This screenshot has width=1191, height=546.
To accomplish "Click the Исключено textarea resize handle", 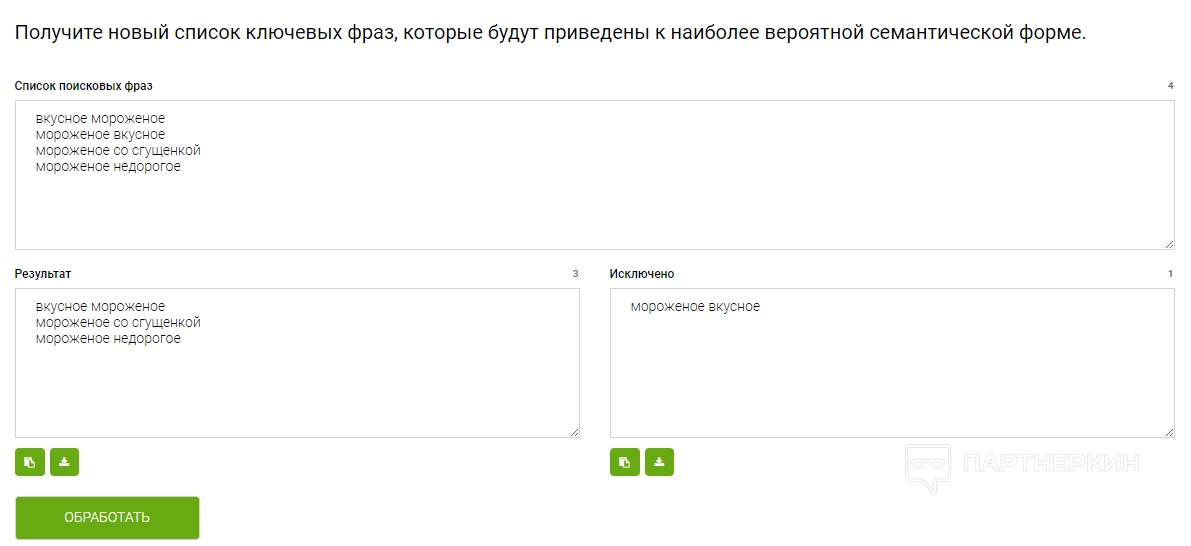I will pos(1169,432).
